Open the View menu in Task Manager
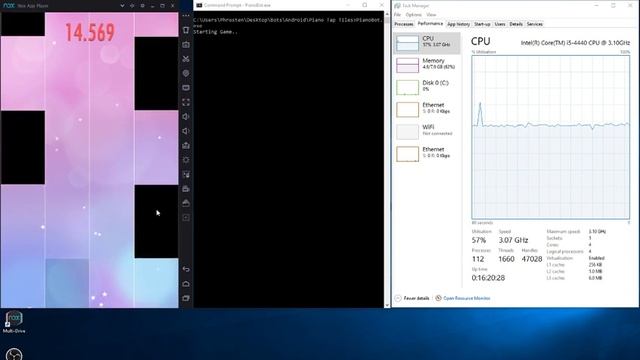Viewport: 640px width, 360px height. (431, 15)
